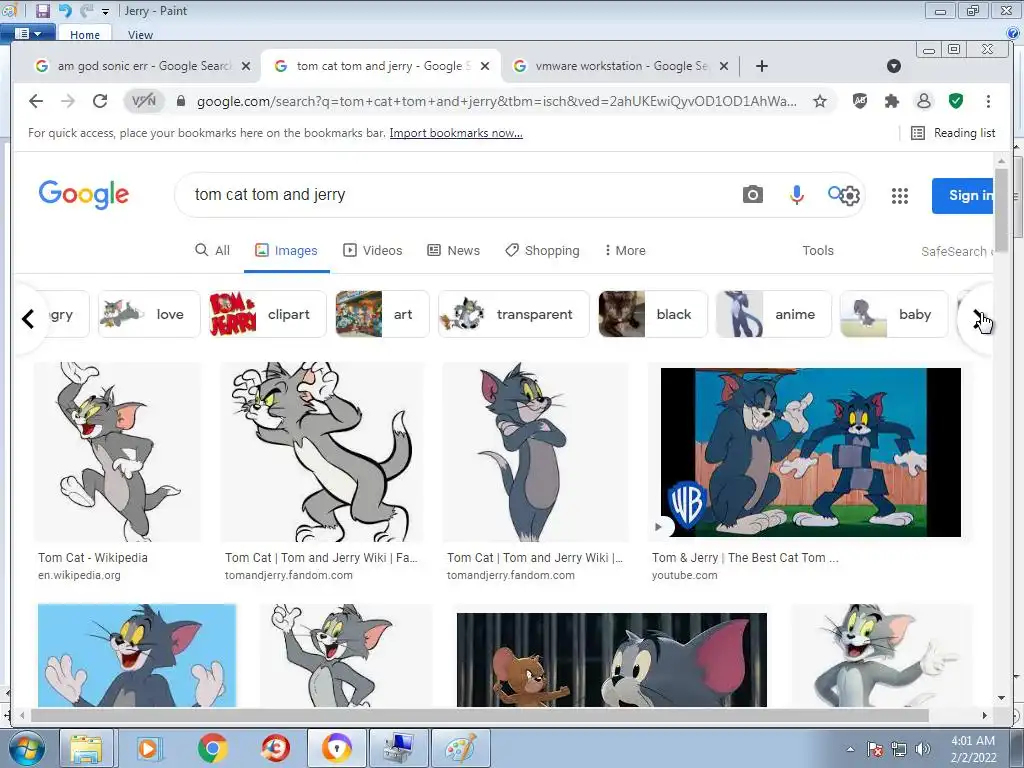Select the 'black' suggestion chip
Image resolution: width=1024 pixels, height=768 pixels.
pyautogui.click(x=652, y=314)
